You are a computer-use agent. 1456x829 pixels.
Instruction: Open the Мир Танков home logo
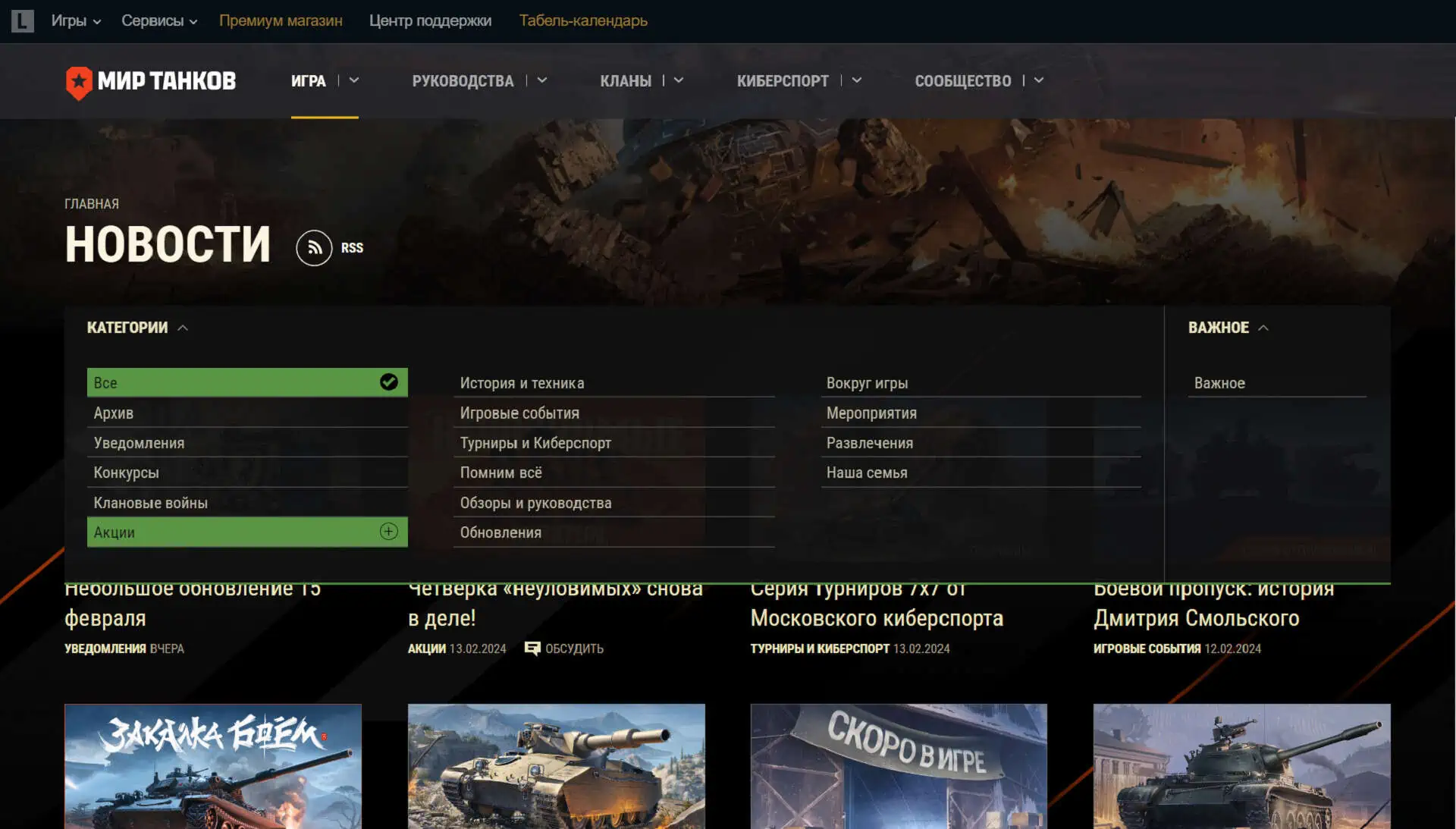click(x=151, y=81)
